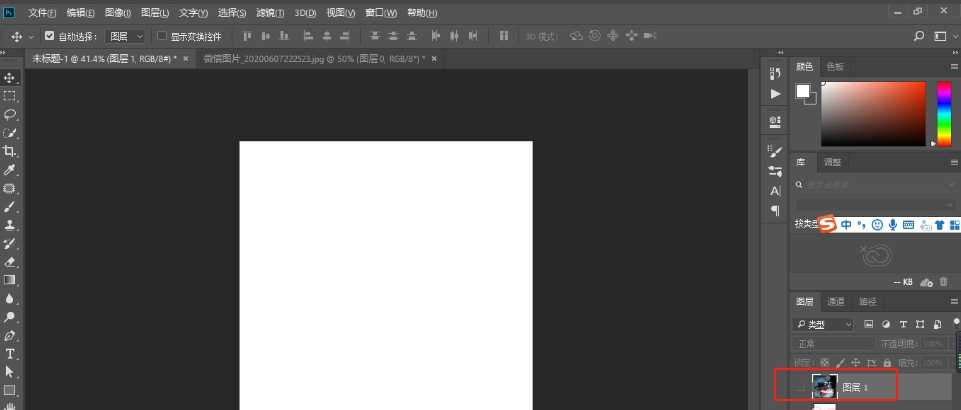Enable the 显示变换控件 checkbox
This screenshot has width=961, height=410.
point(162,36)
